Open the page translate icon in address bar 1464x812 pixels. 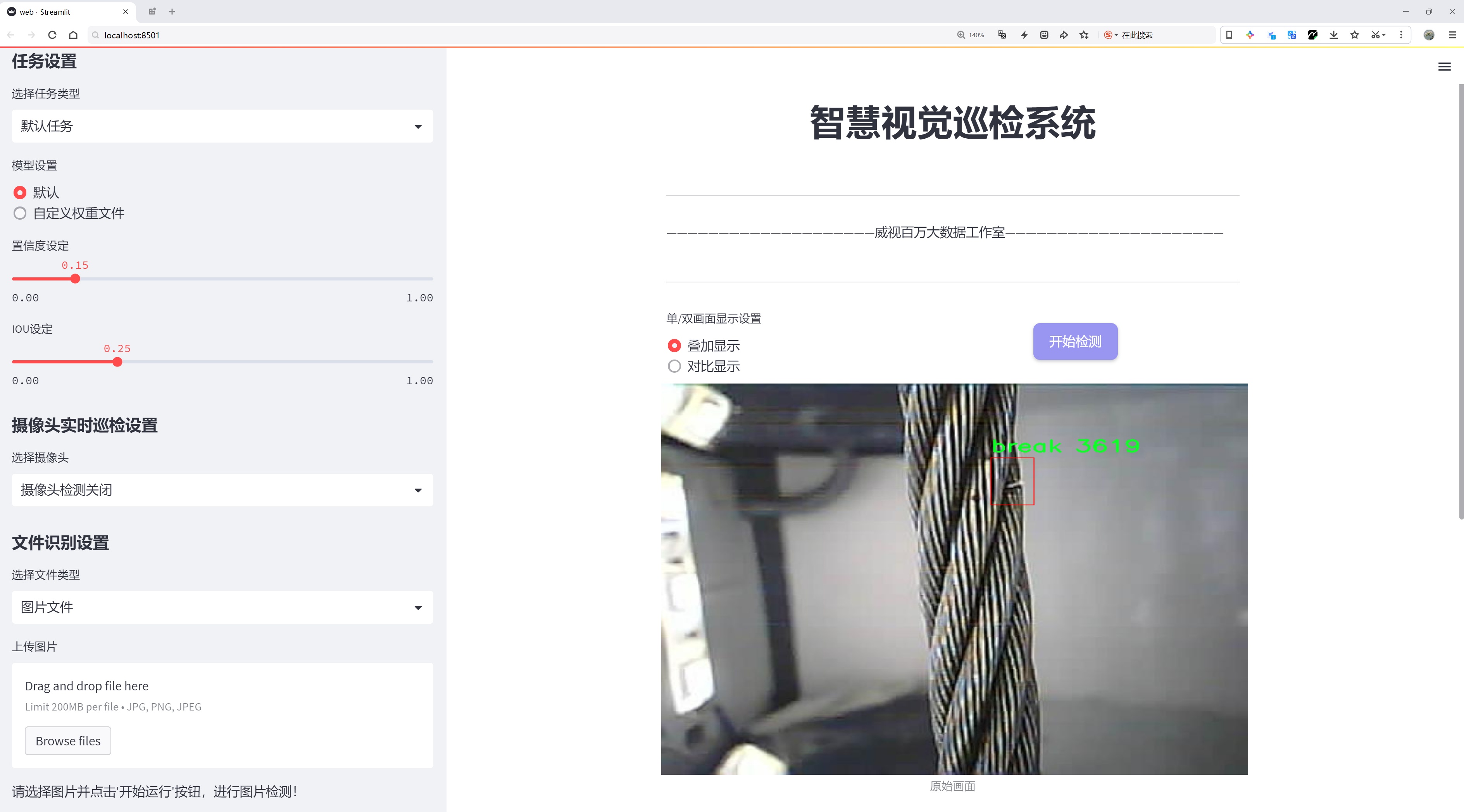pos(1002,35)
